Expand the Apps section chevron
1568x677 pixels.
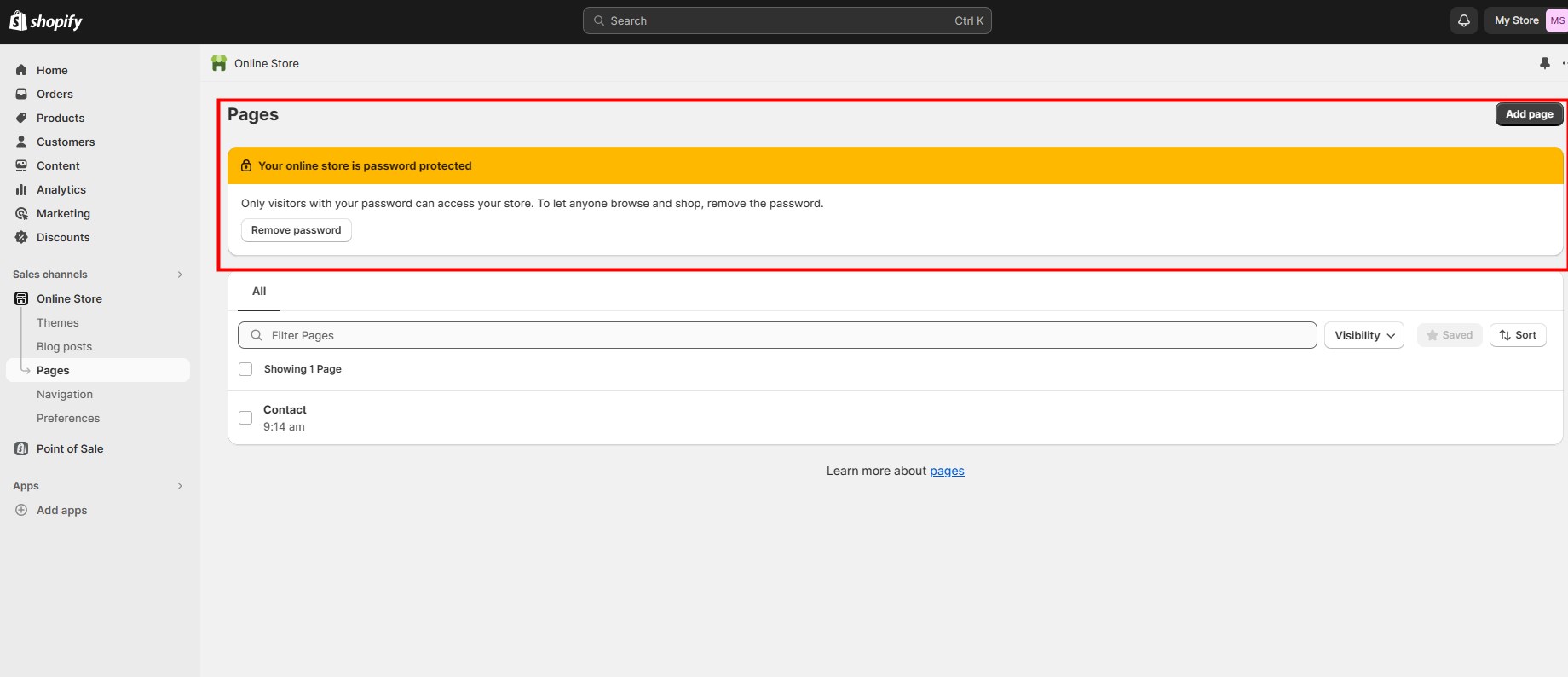180,486
